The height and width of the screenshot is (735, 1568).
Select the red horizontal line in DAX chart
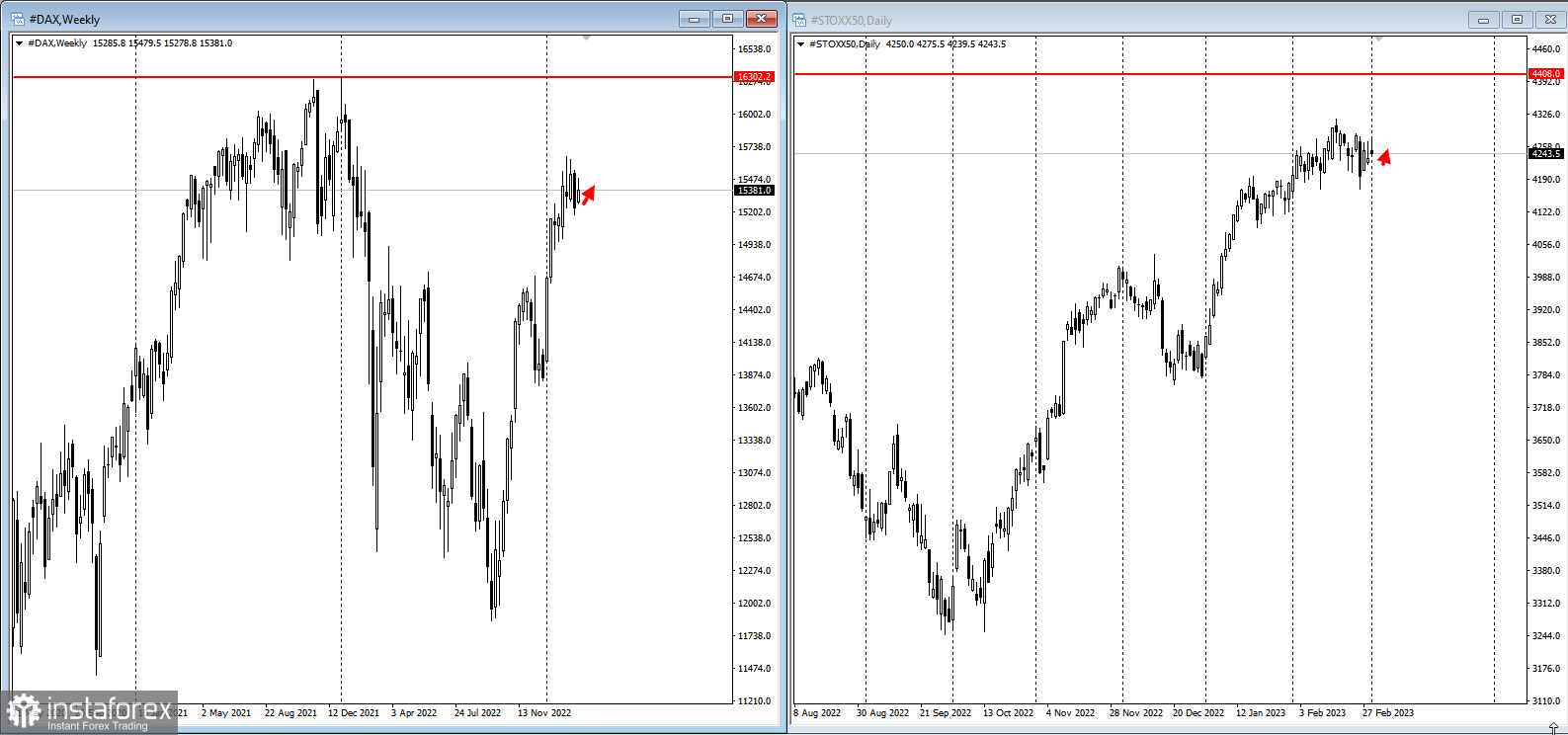(371, 77)
